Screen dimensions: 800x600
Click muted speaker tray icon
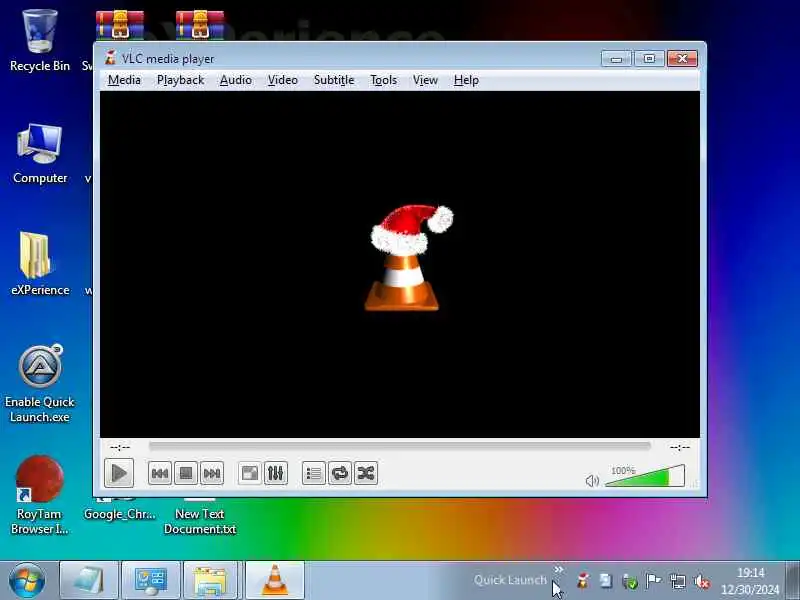pos(702,581)
